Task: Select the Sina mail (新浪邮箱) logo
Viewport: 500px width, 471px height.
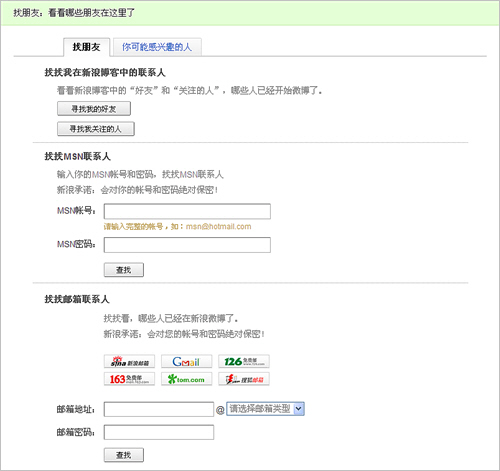Action: pyautogui.click(x=129, y=361)
